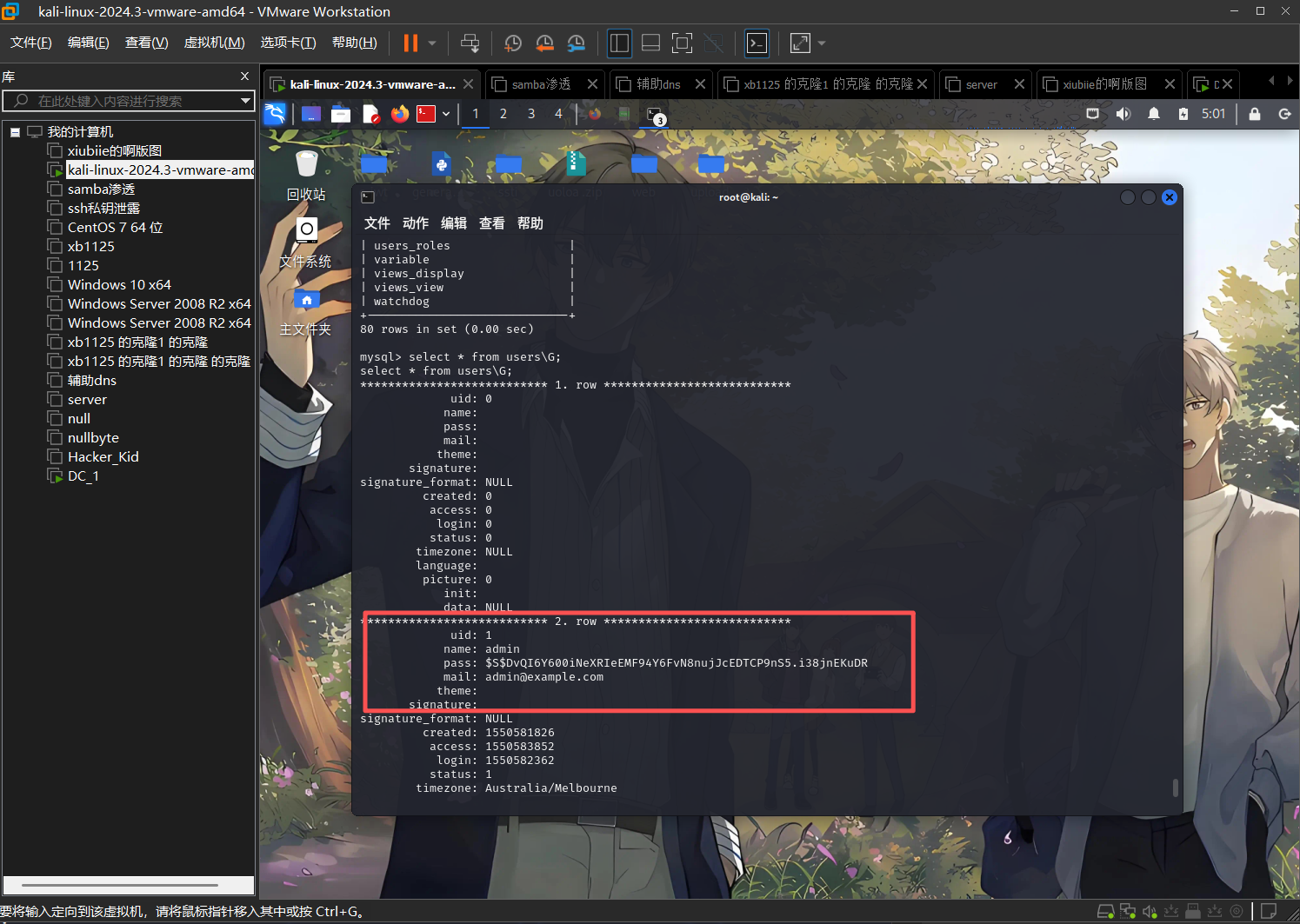
Task: Select Windows 10 x64 in library
Action: [x=119, y=285]
